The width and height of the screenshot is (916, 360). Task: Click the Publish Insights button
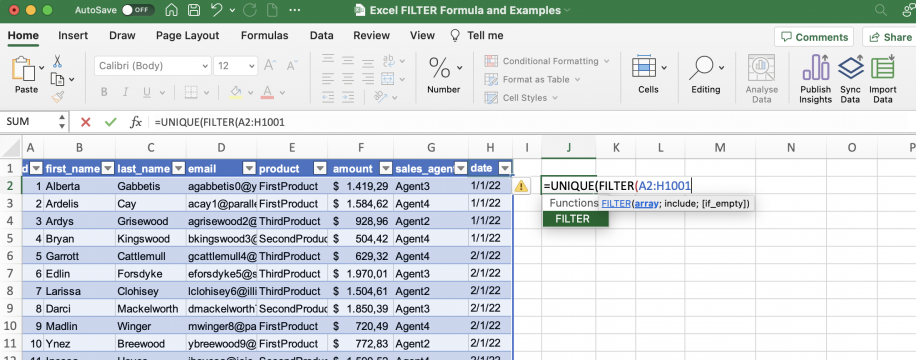click(816, 79)
